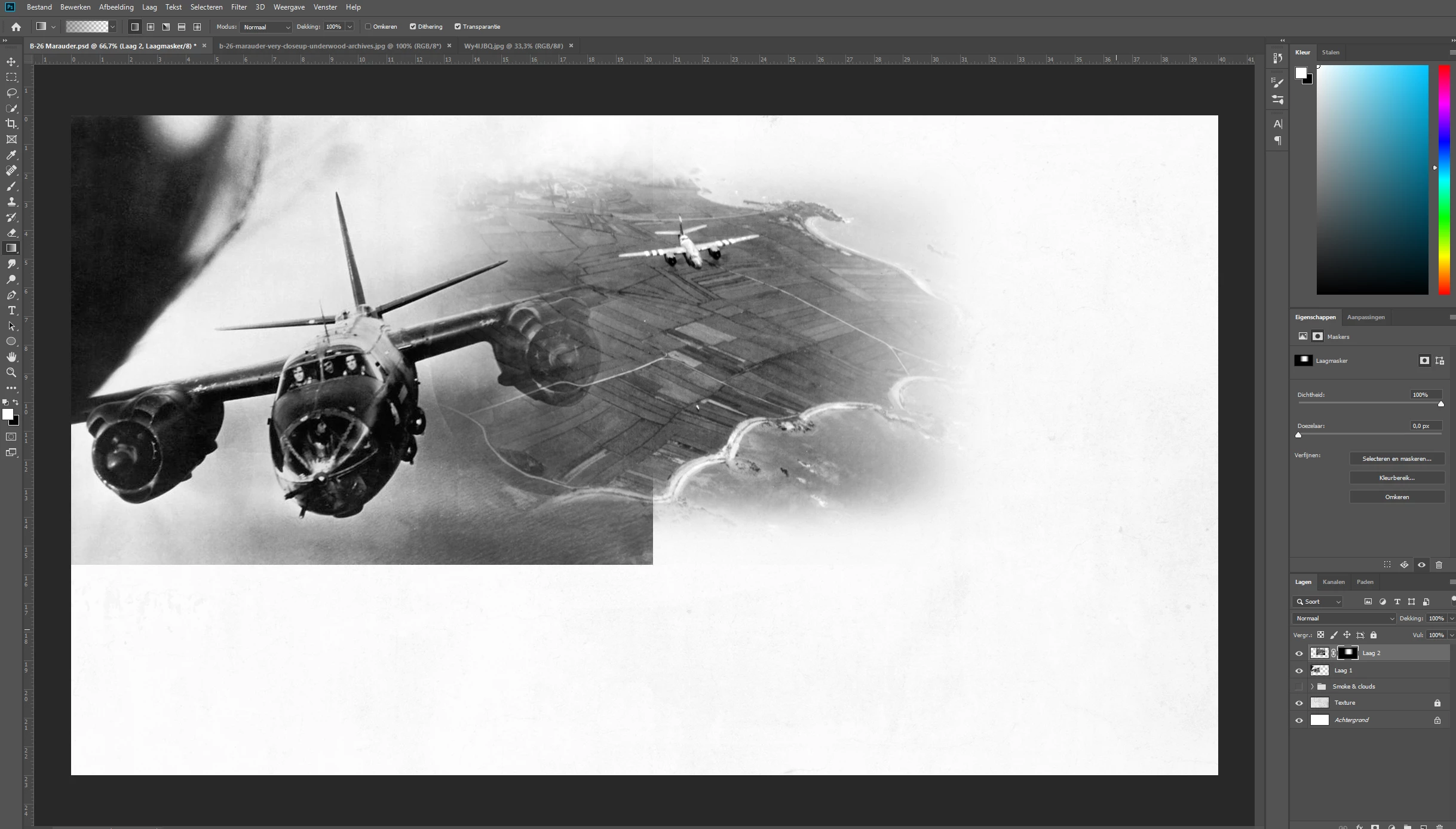Viewport: 1456px width, 829px height.
Task: Click the Selecteren en maskeren button
Action: coord(1396,458)
